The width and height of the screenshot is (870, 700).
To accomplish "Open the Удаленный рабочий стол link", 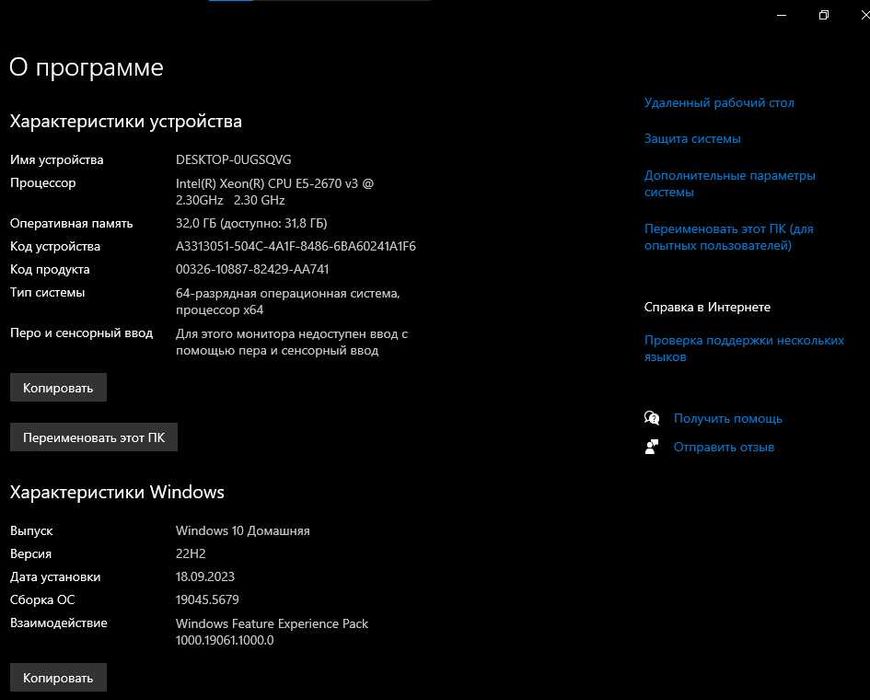I will tap(719, 103).
